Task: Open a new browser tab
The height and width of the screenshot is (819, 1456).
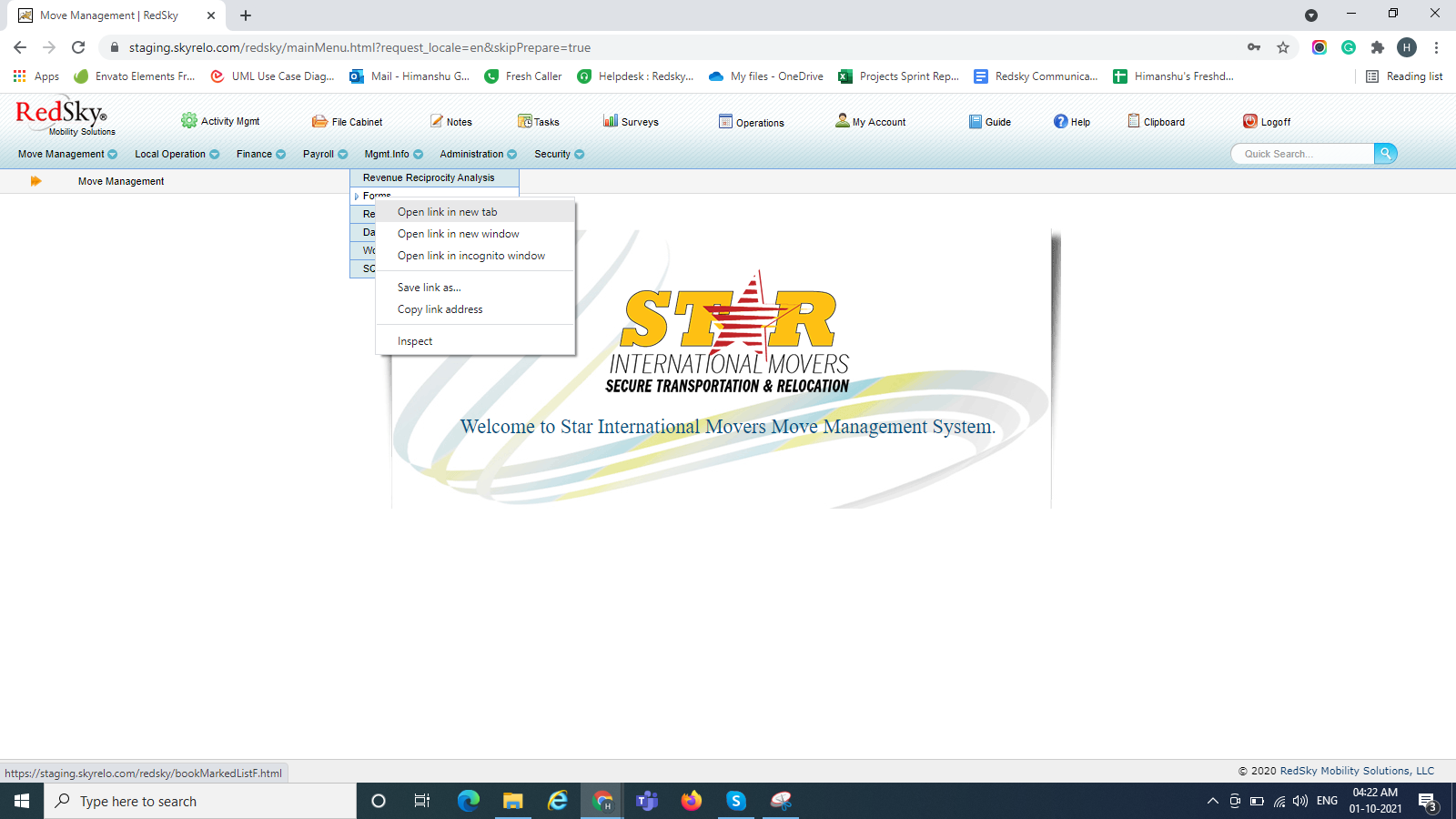Action: point(246,15)
